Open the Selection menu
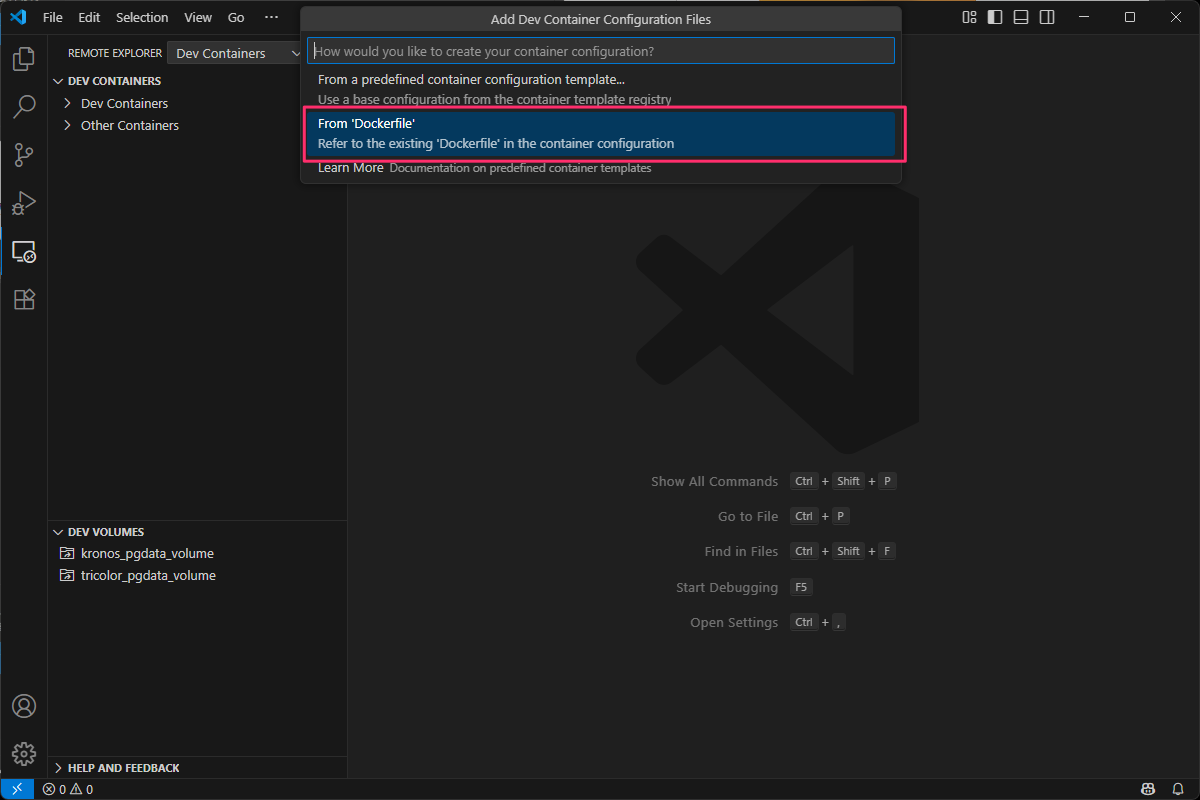 click(142, 17)
